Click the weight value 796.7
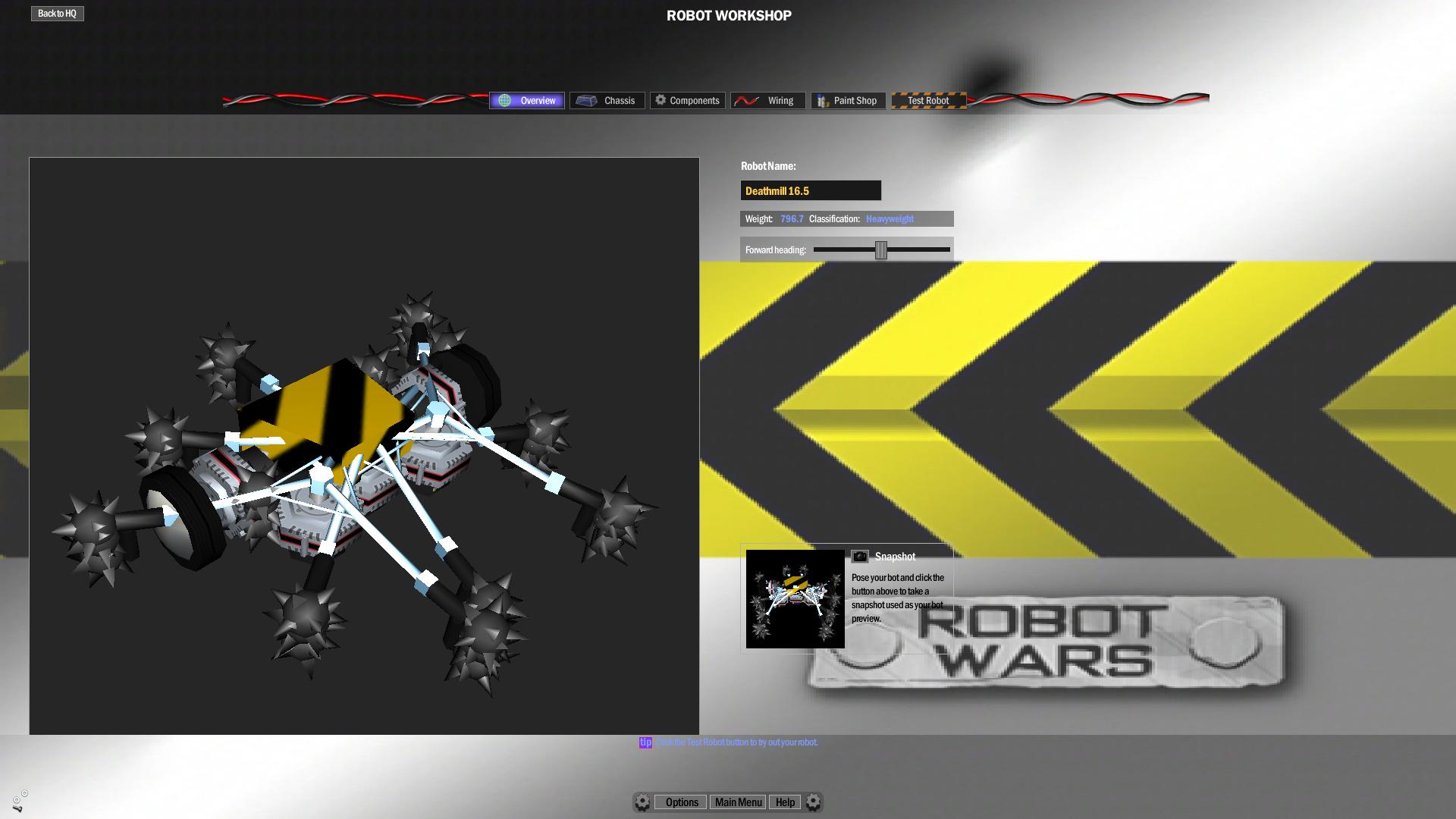Viewport: 1456px width, 819px height. (792, 219)
